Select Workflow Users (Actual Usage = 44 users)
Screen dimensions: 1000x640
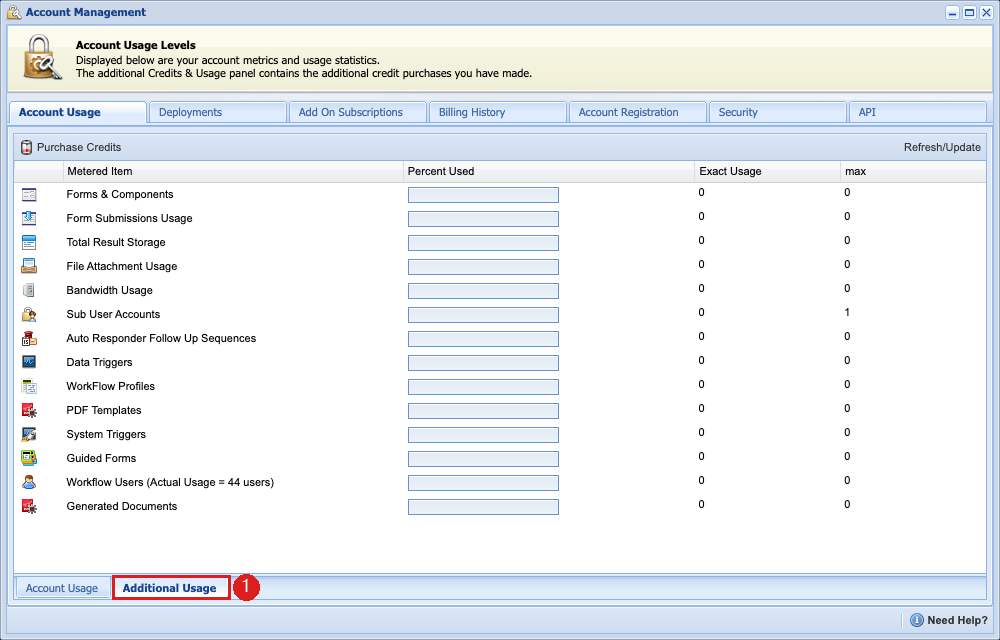170,483
